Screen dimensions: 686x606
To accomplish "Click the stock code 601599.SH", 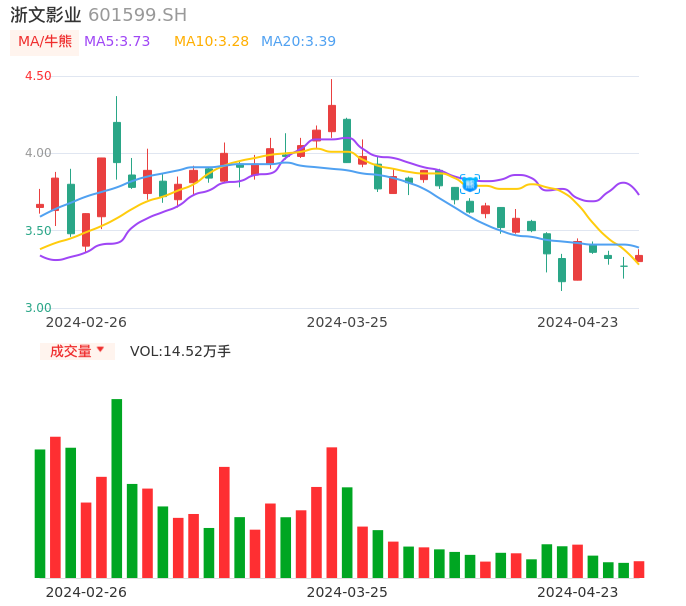I will tap(137, 15).
